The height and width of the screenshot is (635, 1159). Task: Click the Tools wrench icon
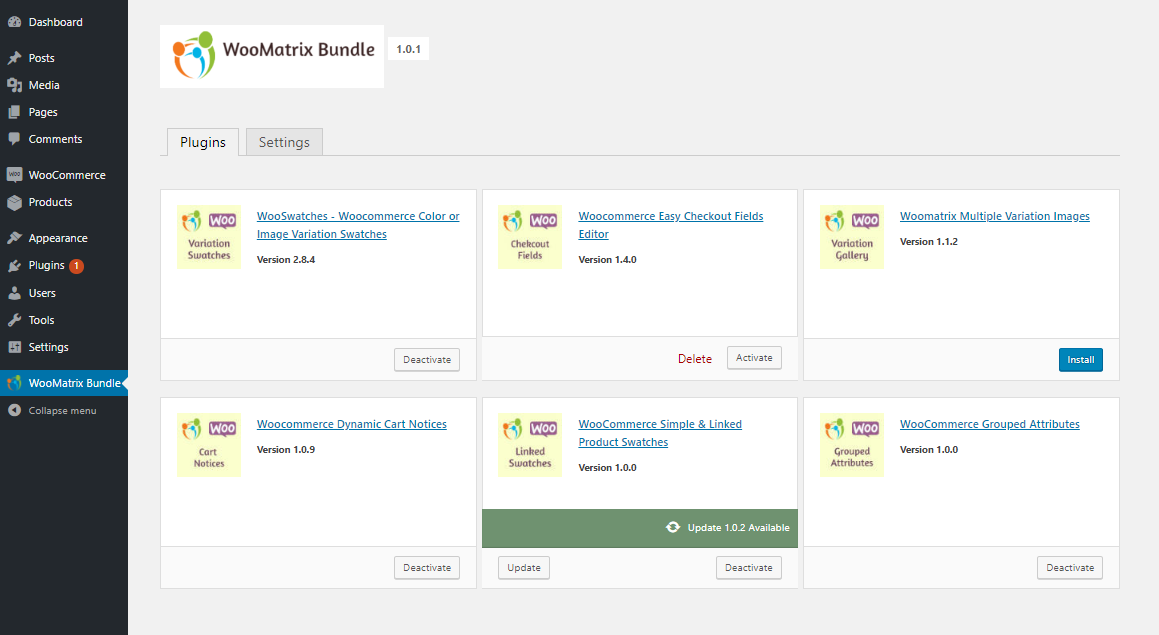14,320
